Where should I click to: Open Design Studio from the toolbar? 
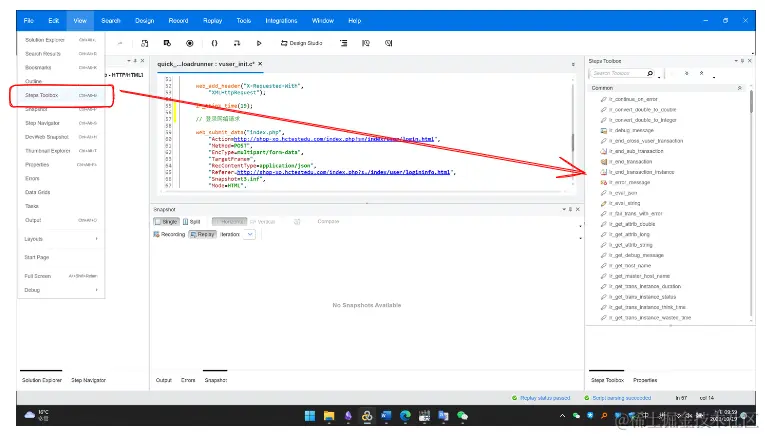(302, 43)
